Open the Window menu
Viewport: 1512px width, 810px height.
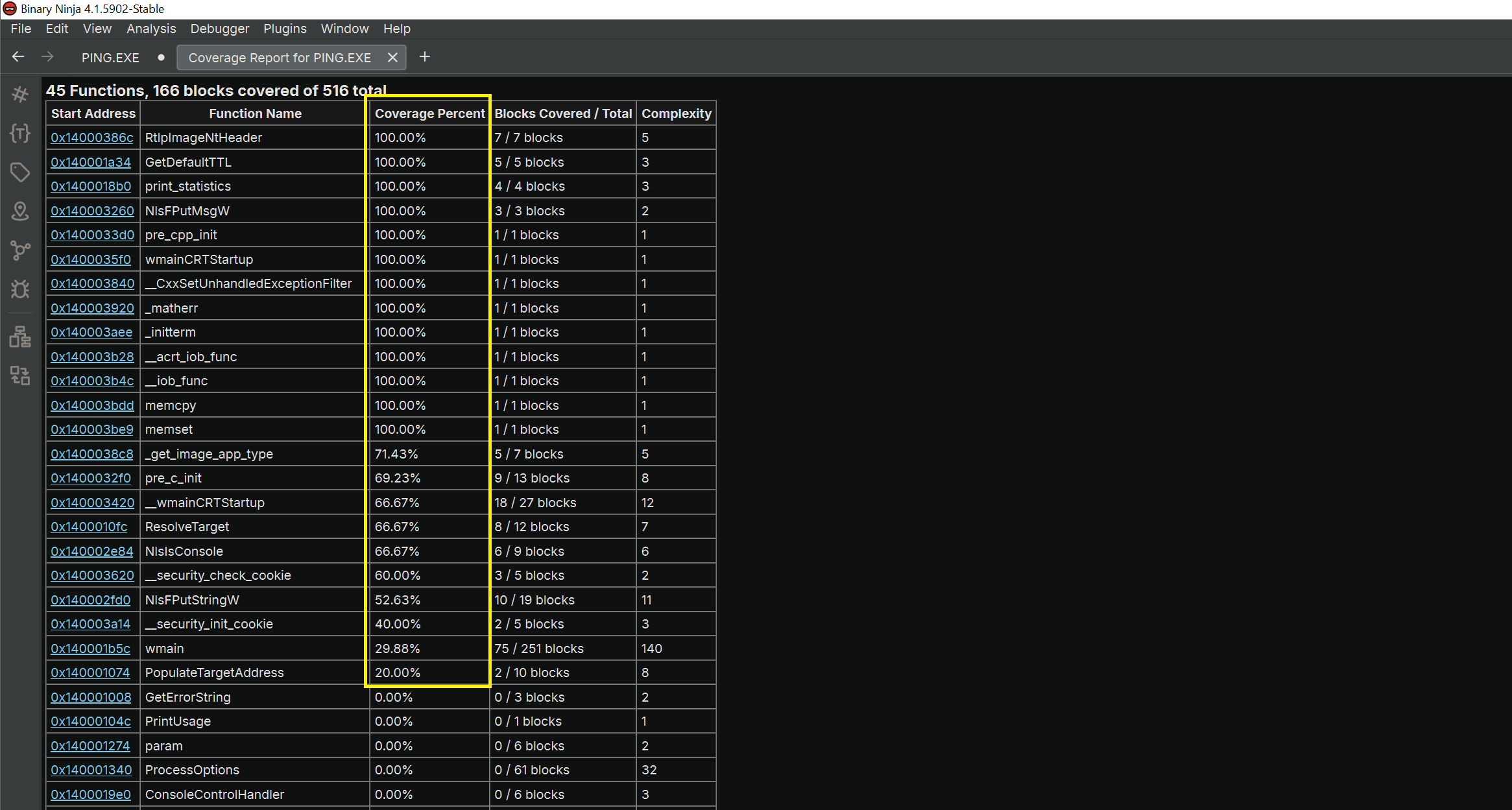(344, 29)
